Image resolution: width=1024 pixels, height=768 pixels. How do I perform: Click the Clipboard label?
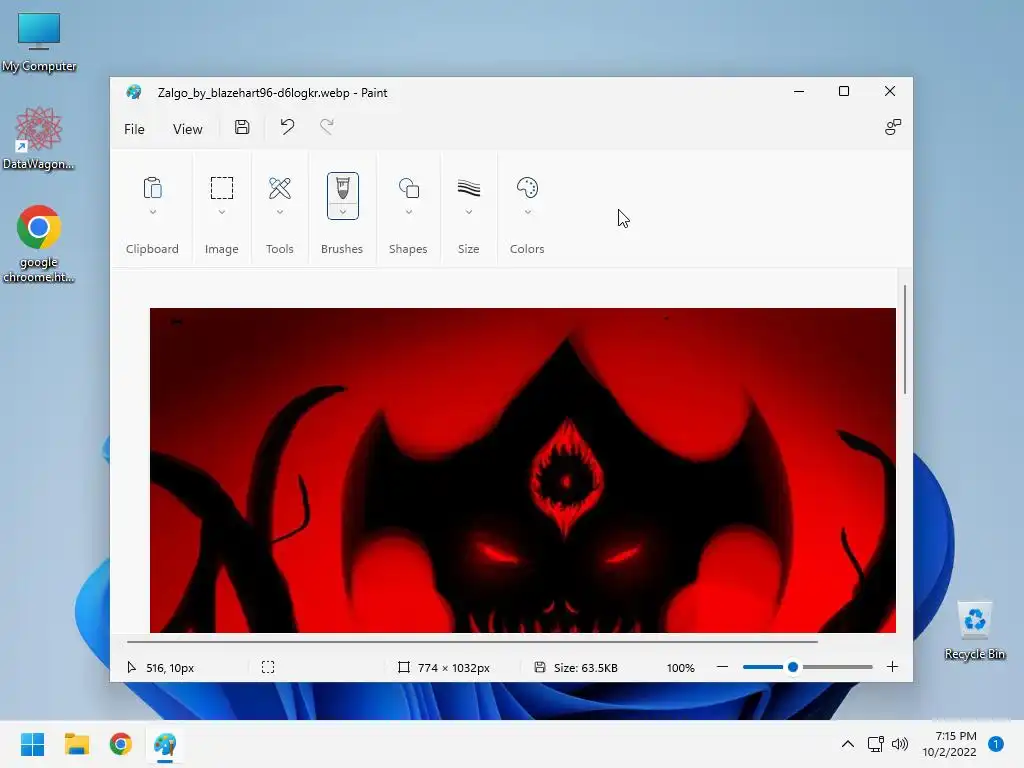[152, 249]
